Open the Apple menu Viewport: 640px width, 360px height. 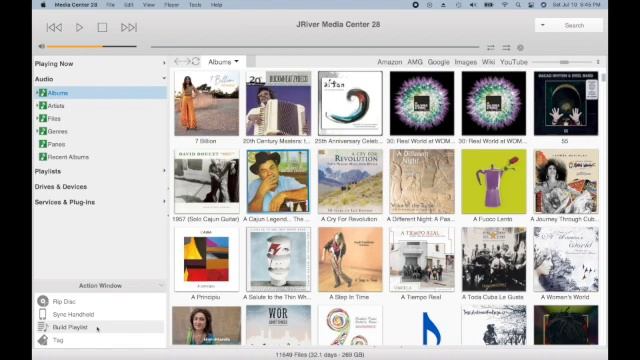pos(43,5)
